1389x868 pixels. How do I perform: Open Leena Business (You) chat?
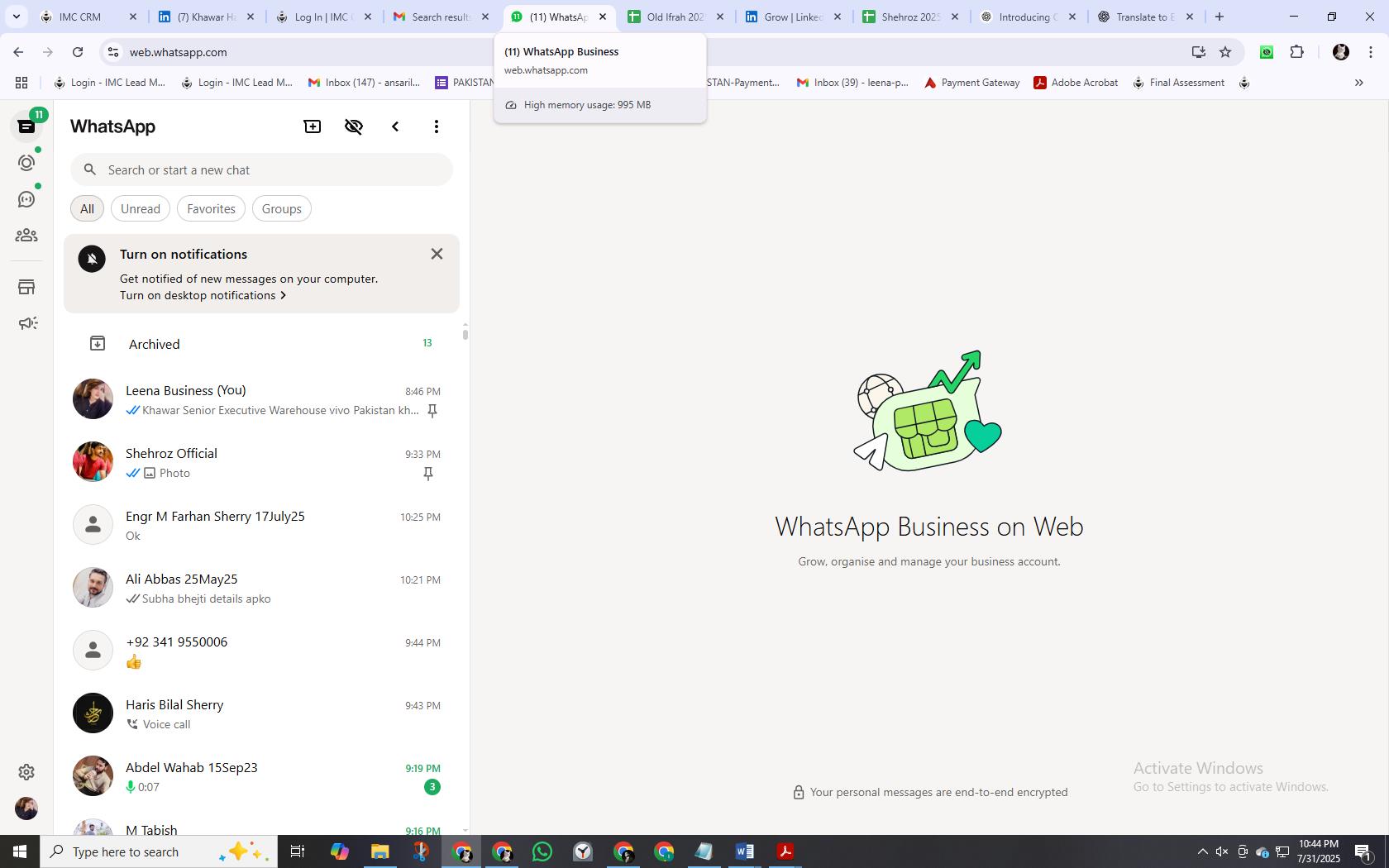[x=261, y=399]
